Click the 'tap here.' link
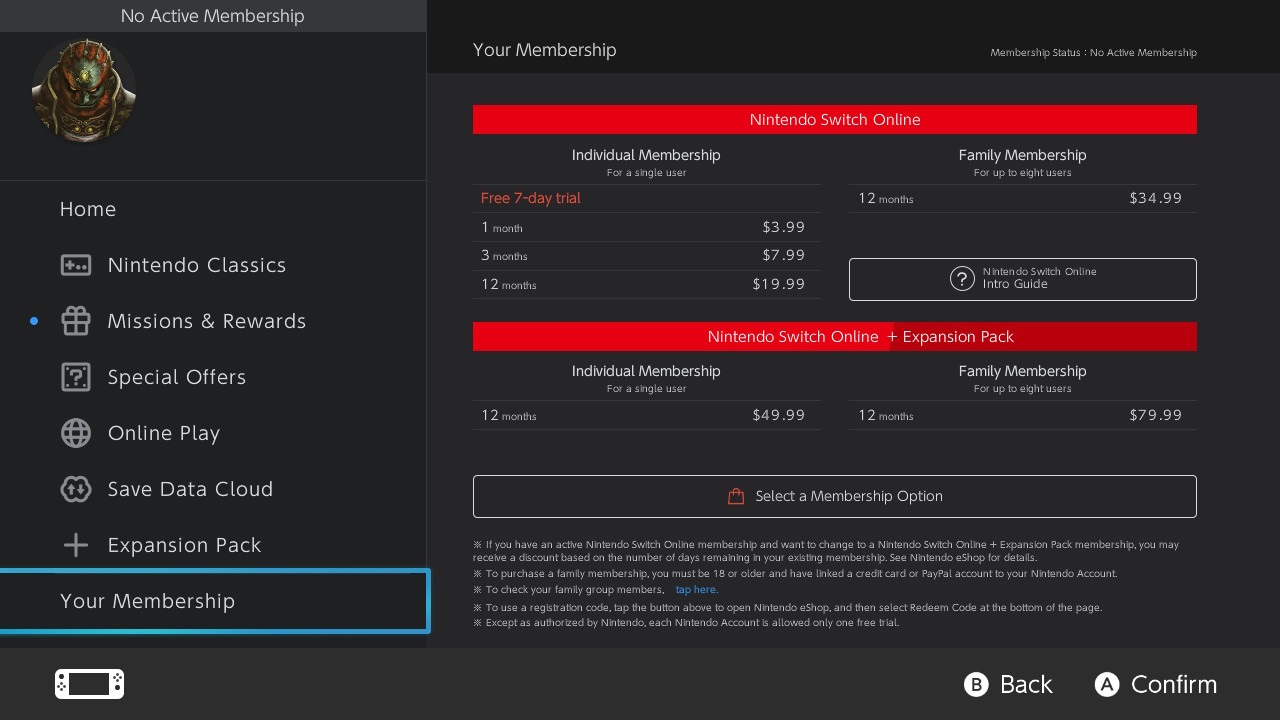The height and width of the screenshot is (720, 1280). [x=697, y=590]
